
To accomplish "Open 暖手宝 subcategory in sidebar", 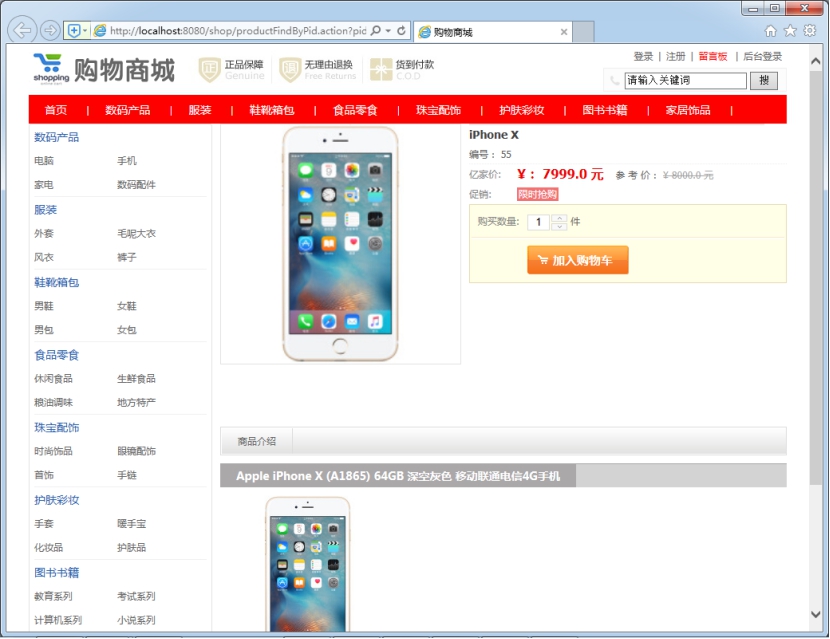I will pyautogui.click(x=132, y=524).
